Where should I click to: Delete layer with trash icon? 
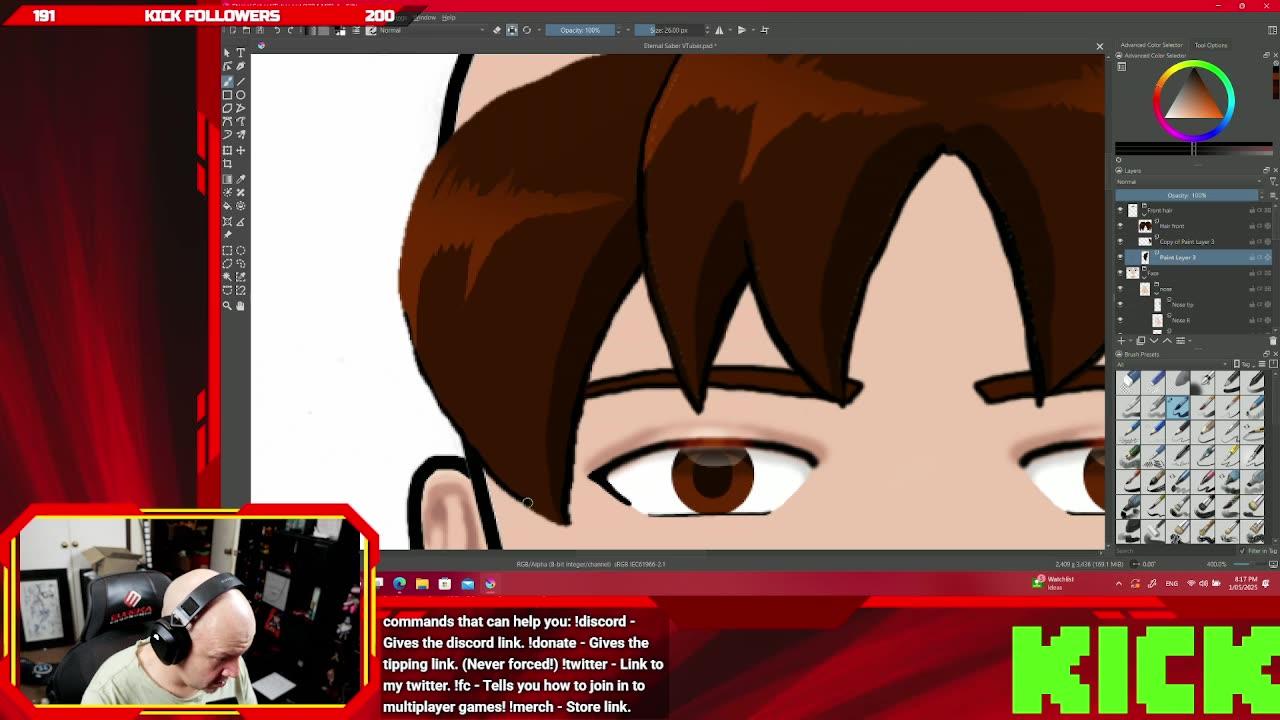[1273, 341]
